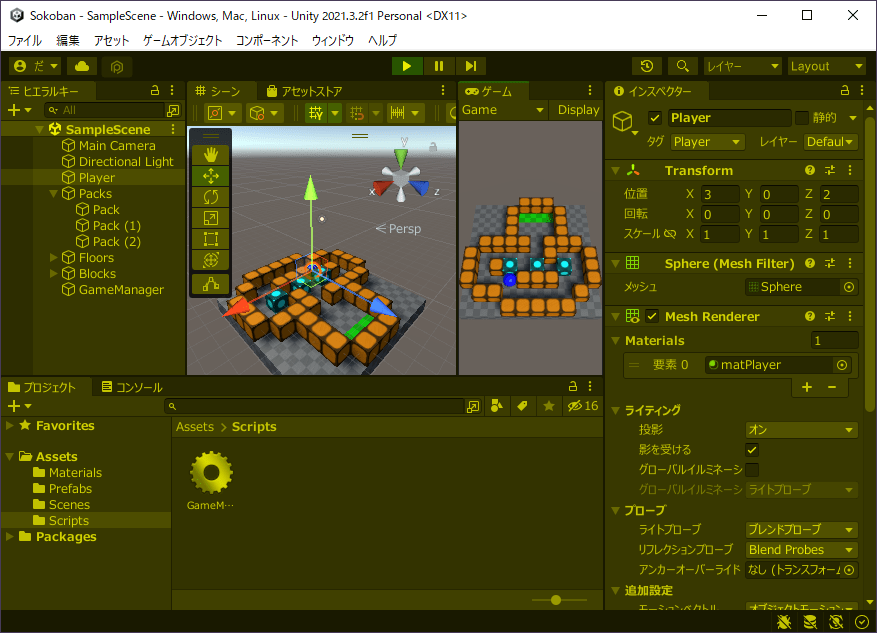
Task: Filter Project favorites with star icon
Action: coord(549,406)
